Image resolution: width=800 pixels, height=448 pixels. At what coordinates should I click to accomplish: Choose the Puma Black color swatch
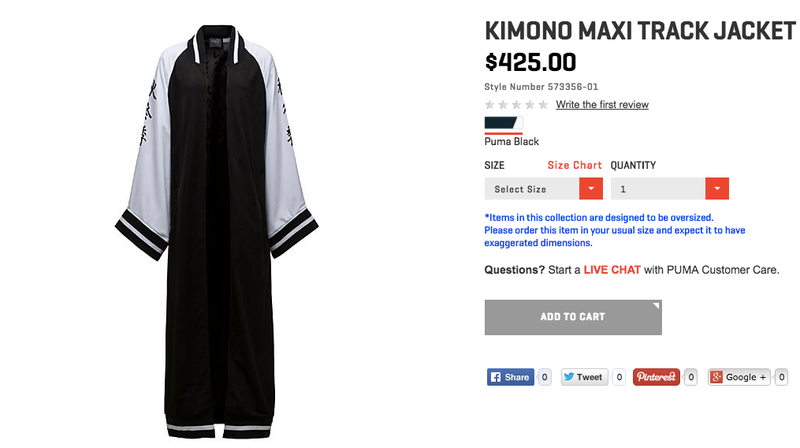click(503, 123)
